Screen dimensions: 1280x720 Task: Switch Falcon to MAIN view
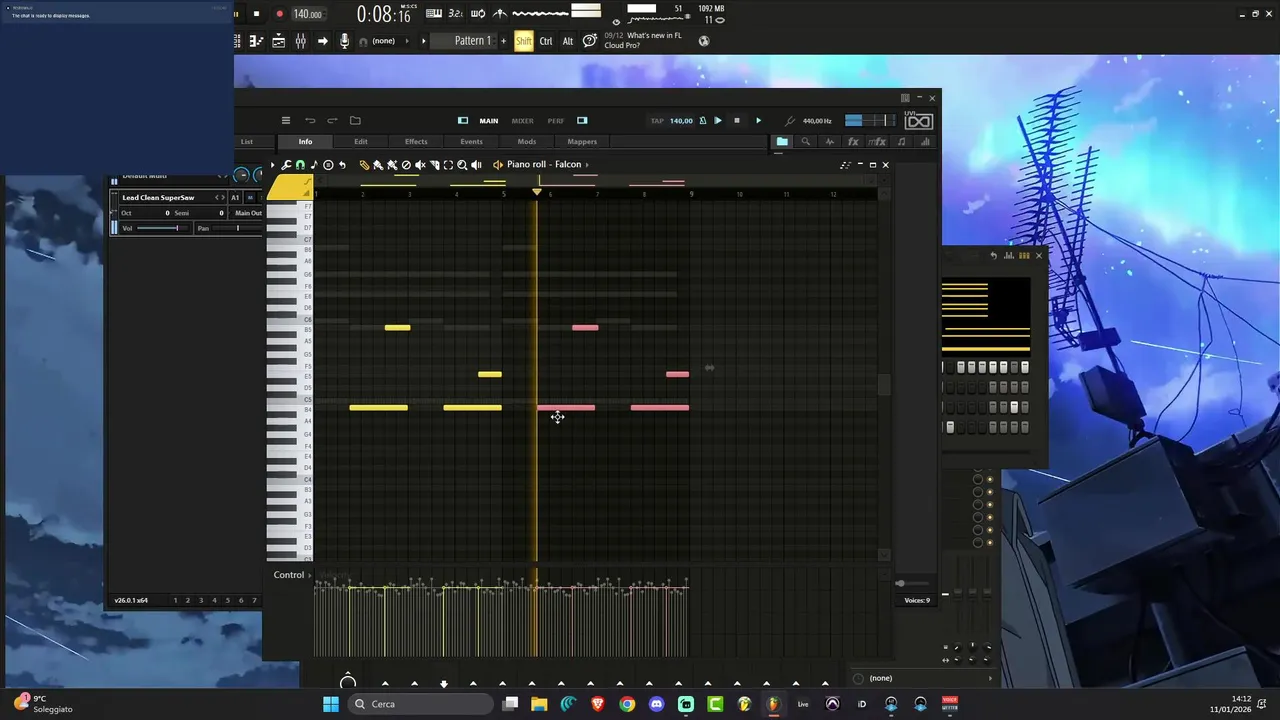point(488,121)
